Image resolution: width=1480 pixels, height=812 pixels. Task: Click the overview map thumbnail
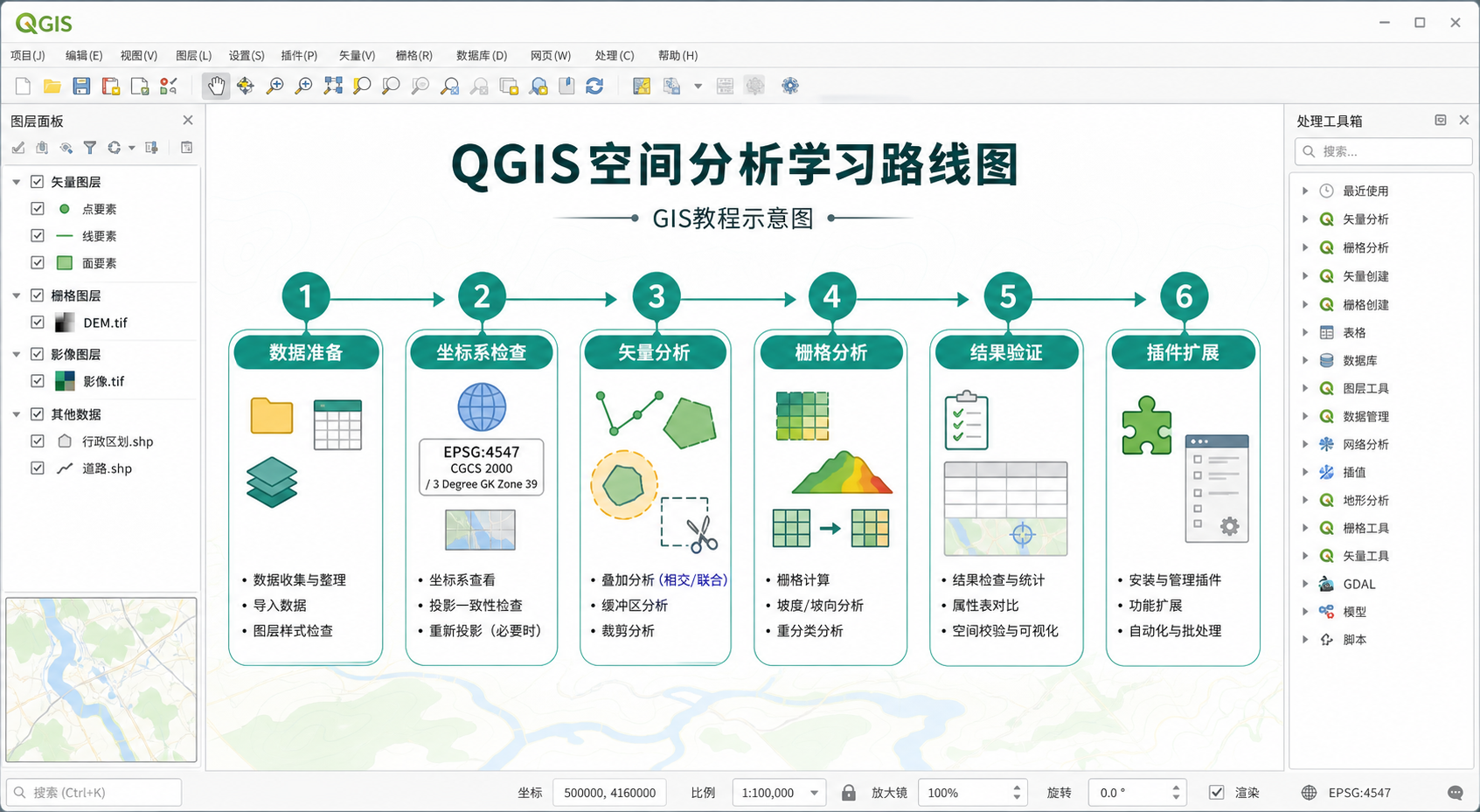(101, 680)
